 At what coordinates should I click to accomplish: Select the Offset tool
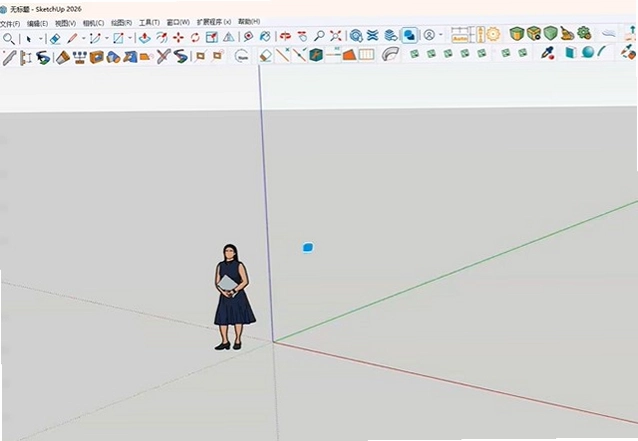point(162,38)
